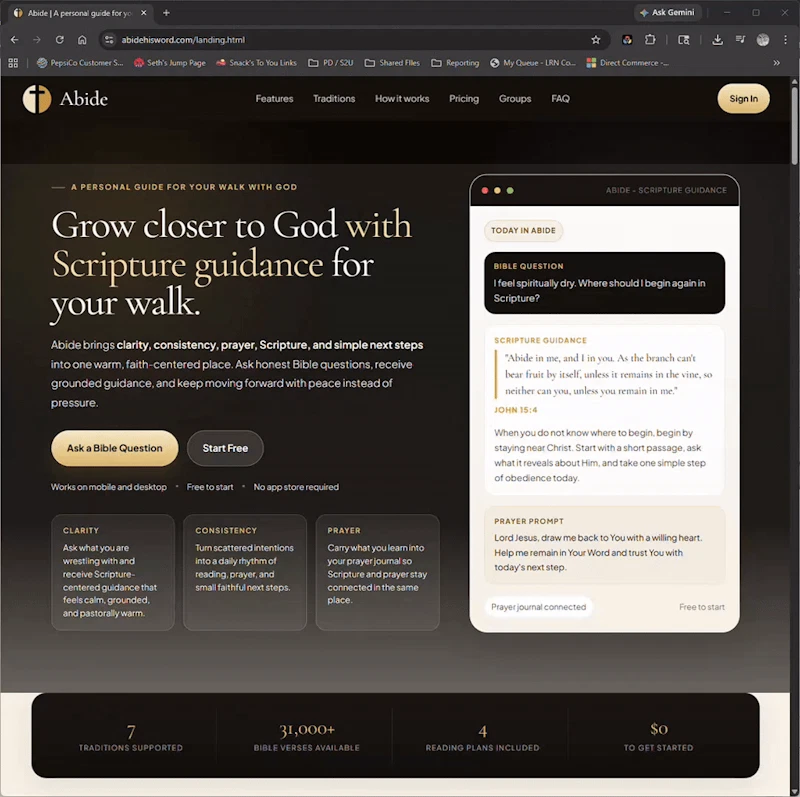Open the Direct Commerce bookmark
The width and height of the screenshot is (800, 797).
pos(628,63)
